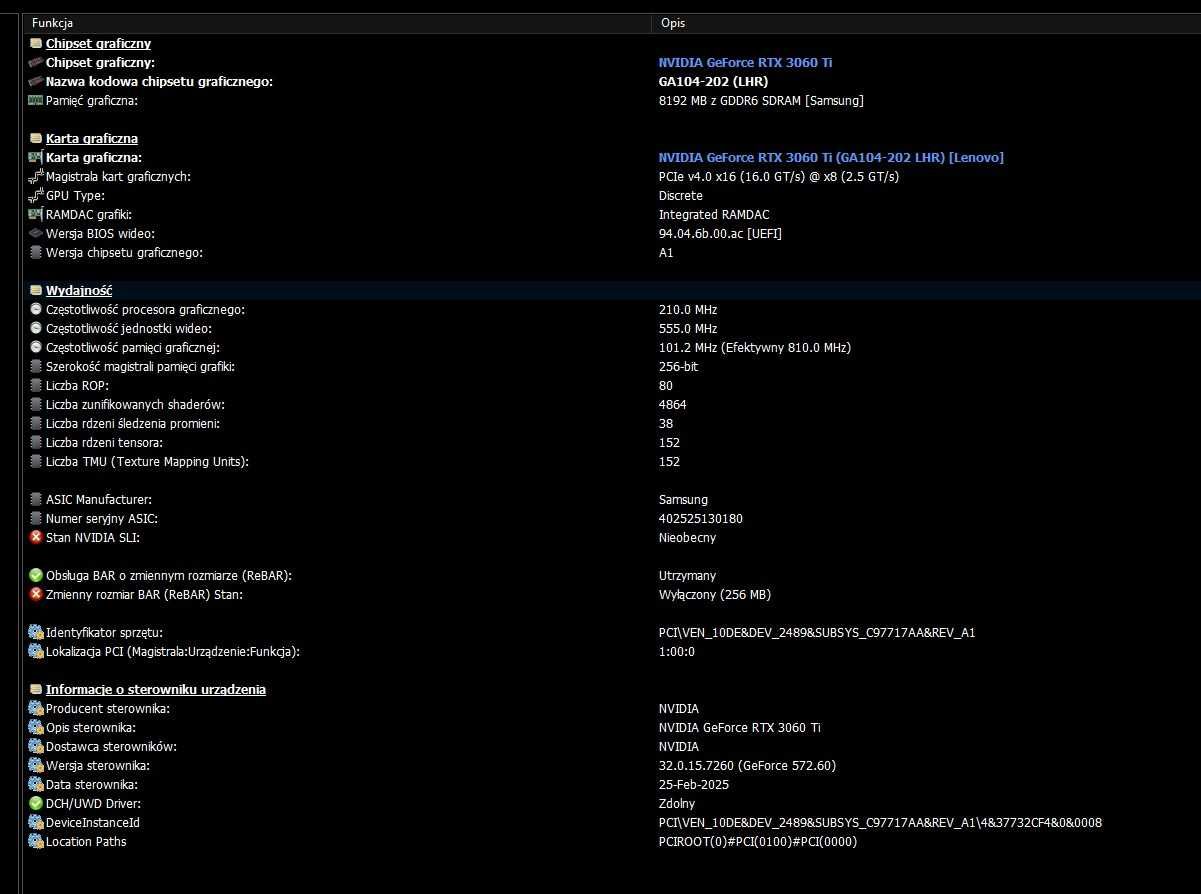Click the gear icon beside Location Paths
Image resolution: width=1201 pixels, height=894 pixels.
pos(36,841)
